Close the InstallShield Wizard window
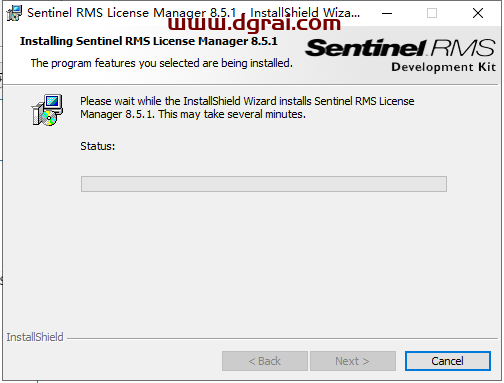Screen dimensions: 504x383 478,13
